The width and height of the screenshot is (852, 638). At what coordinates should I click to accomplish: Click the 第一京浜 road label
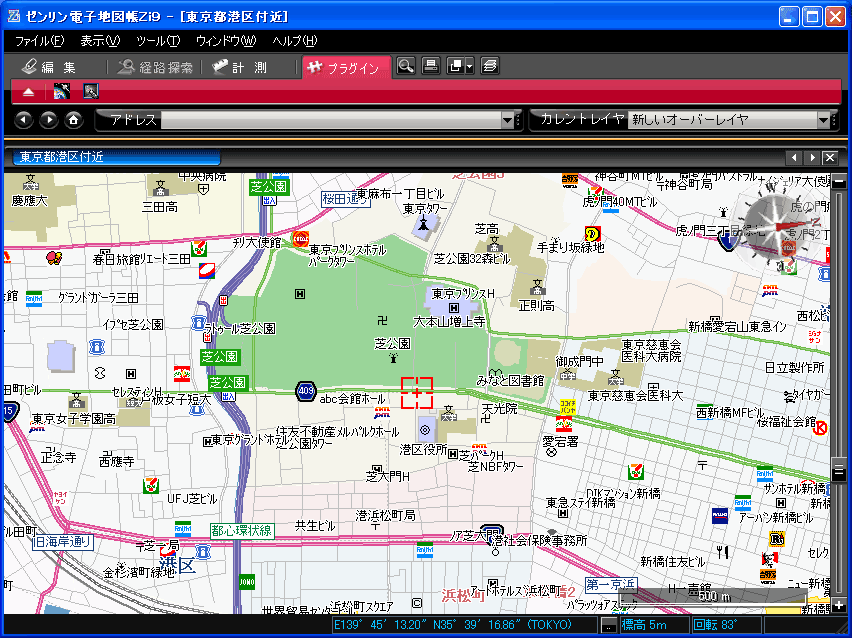(611, 585)
